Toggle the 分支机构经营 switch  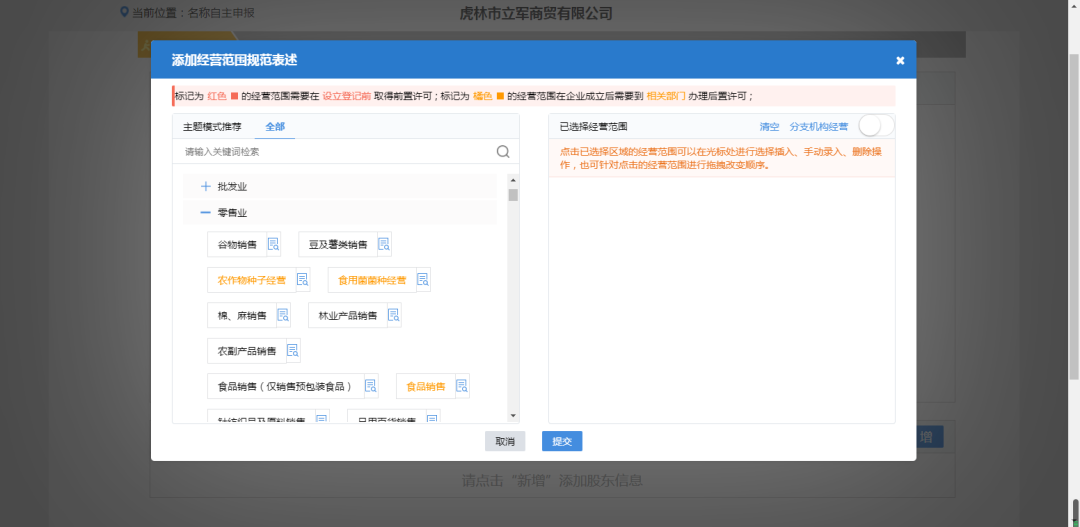pos(876,126)
